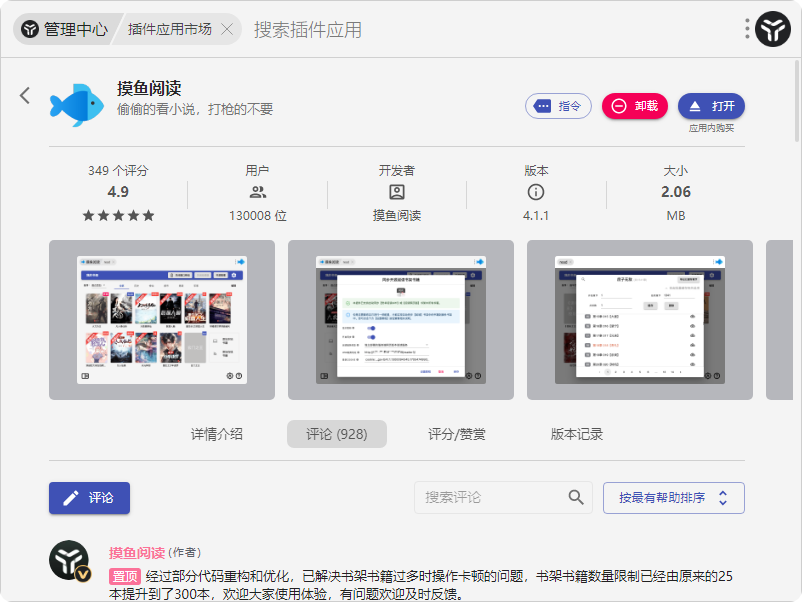
Task: Click the pink author name 摸鱼阅读
Action: pos(137,552)
